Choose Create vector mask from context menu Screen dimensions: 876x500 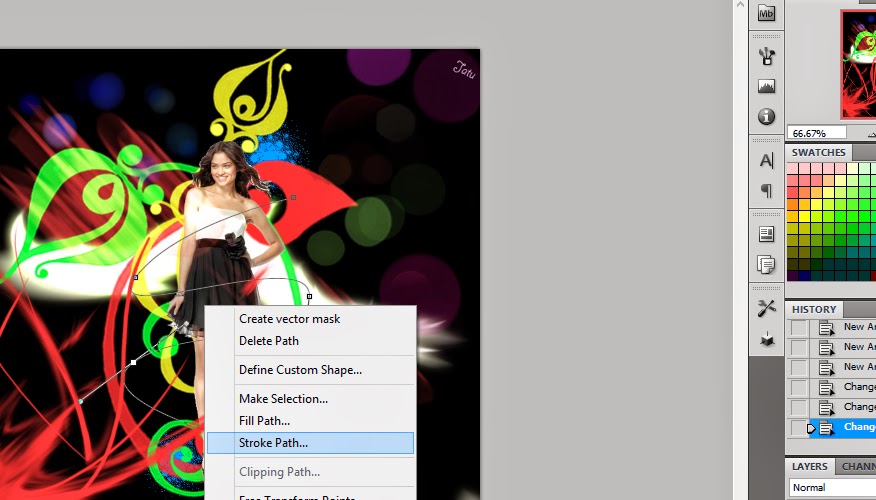coord(311,319)
